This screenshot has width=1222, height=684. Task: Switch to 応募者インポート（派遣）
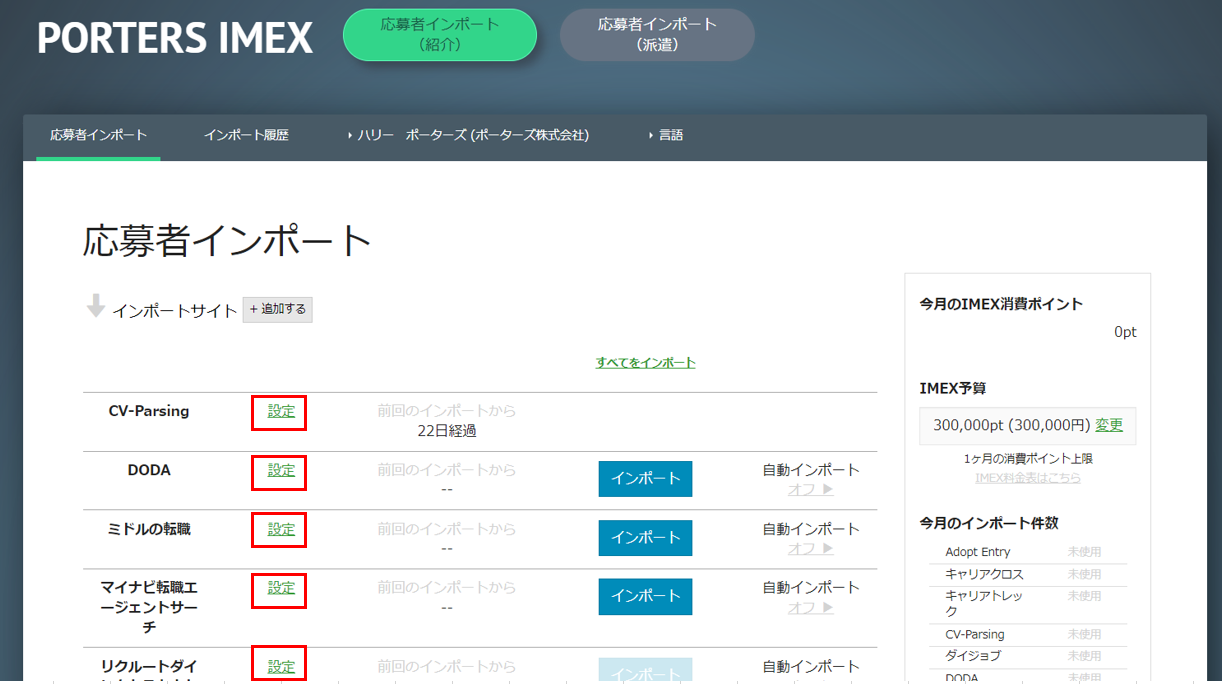point(657,35)
